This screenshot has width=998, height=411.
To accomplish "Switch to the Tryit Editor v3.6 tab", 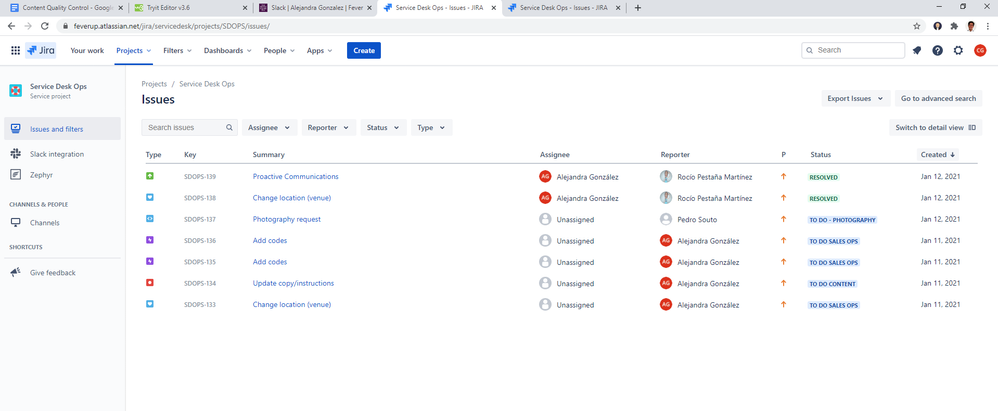I will pyautogui.click(x=190, y=8).
